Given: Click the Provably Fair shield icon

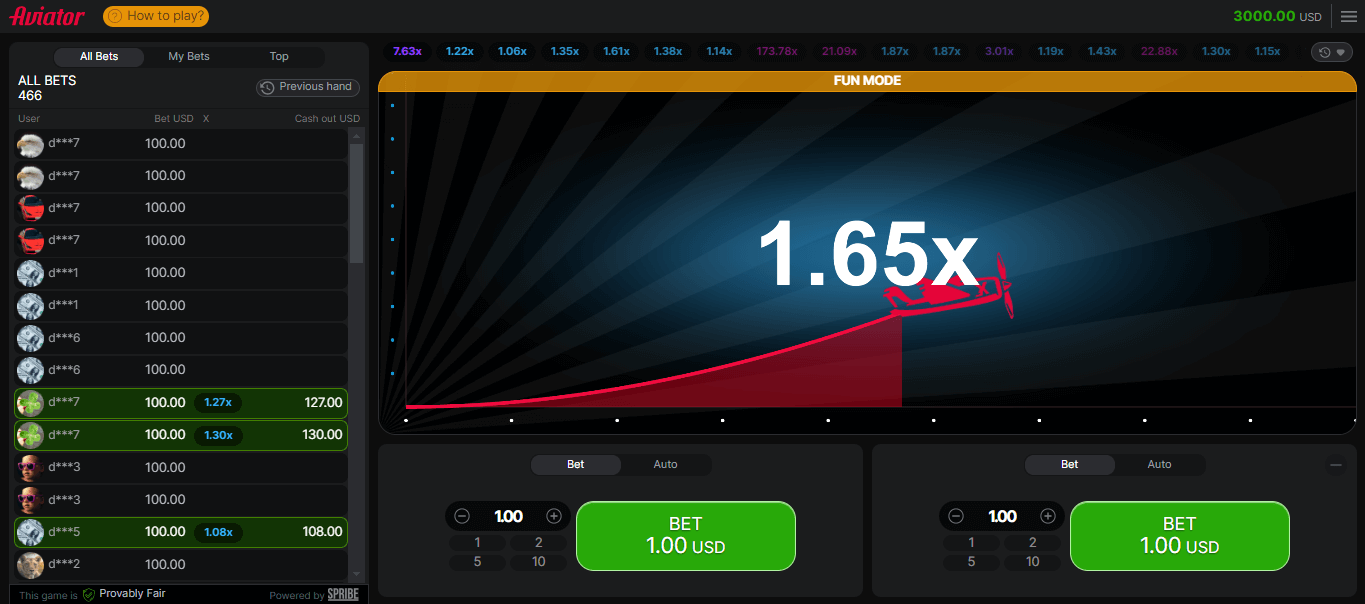Looking at the screenshot, I should [x=89, y=594].
